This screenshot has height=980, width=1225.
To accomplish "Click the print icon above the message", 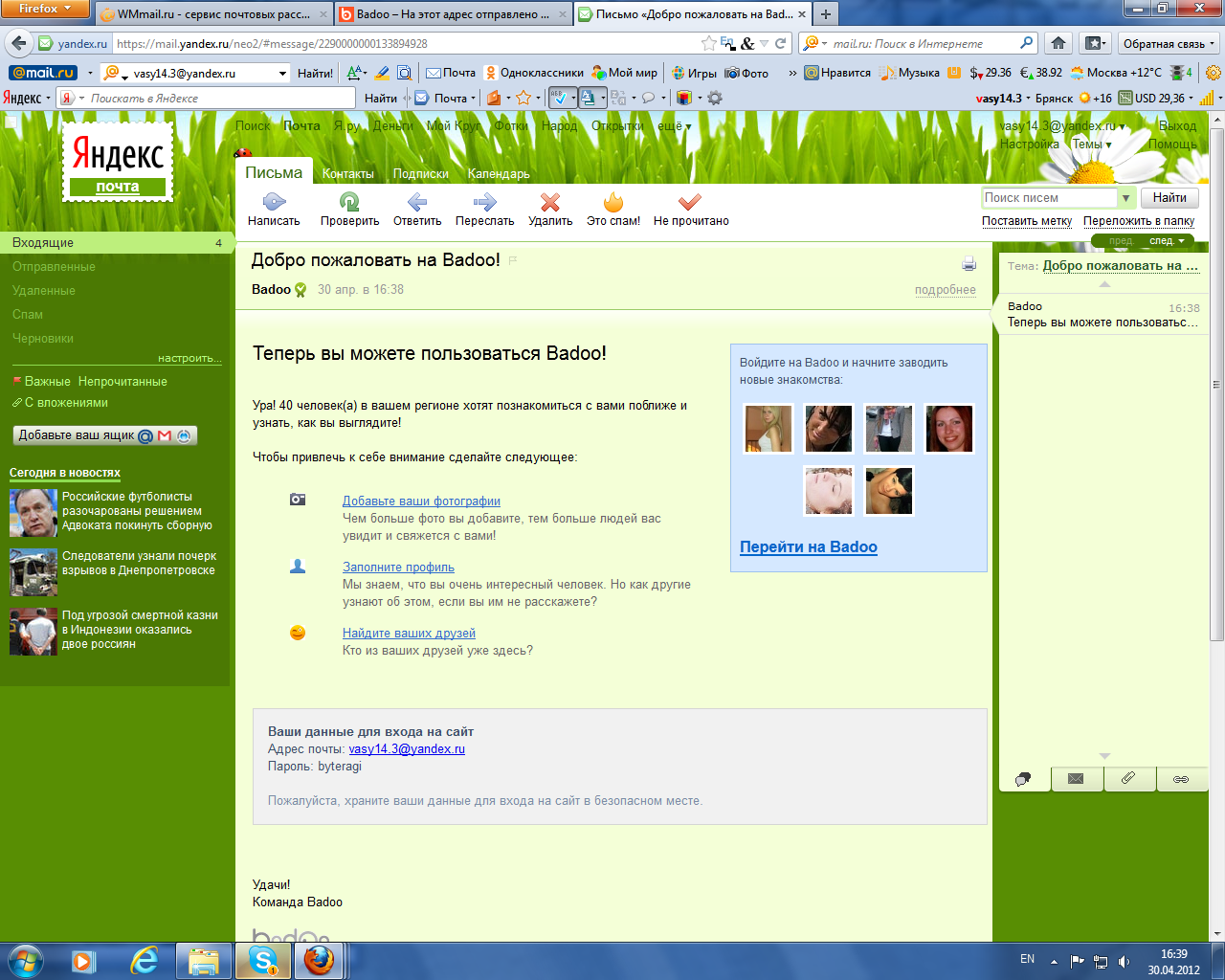I will point(969,264).
